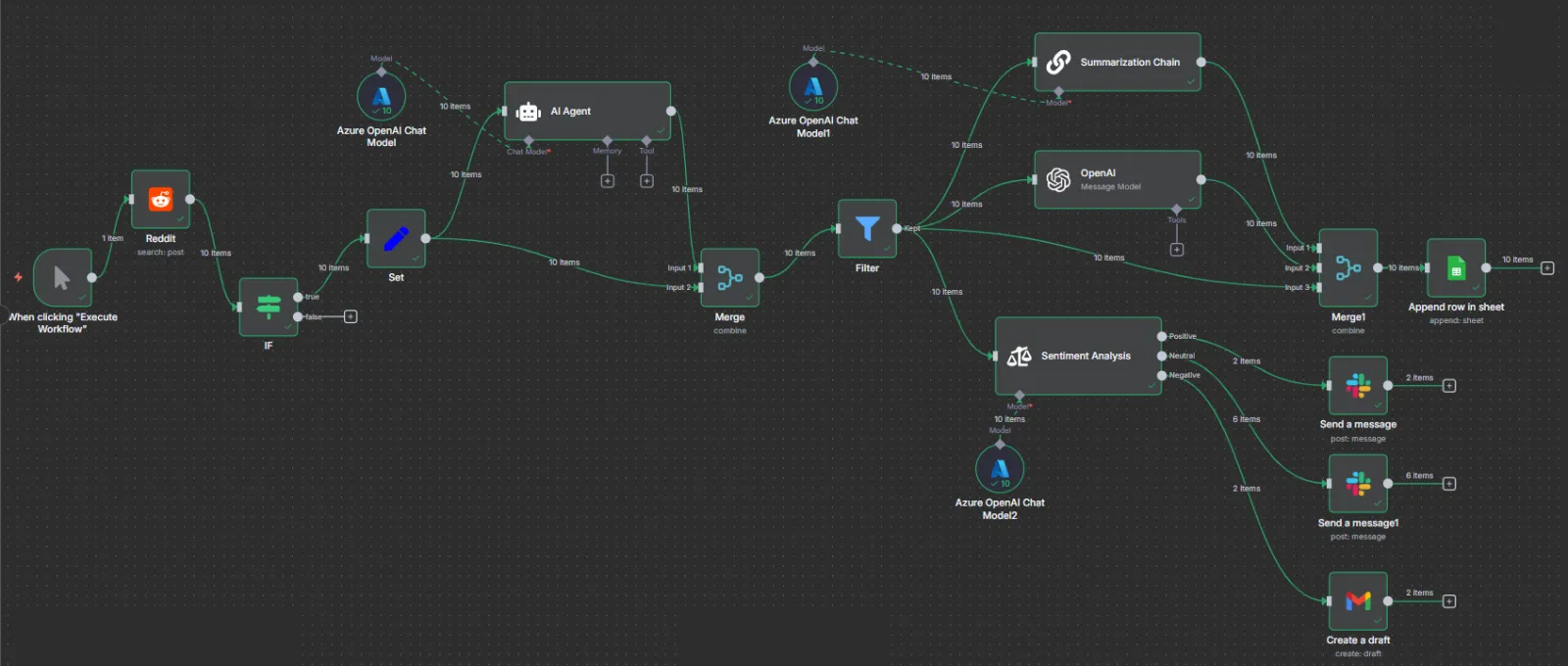Viewport: 1568px width, 666px height.
Task: Click the red lightning bolt beside the trigger node
Action: [x=18, y=277]
